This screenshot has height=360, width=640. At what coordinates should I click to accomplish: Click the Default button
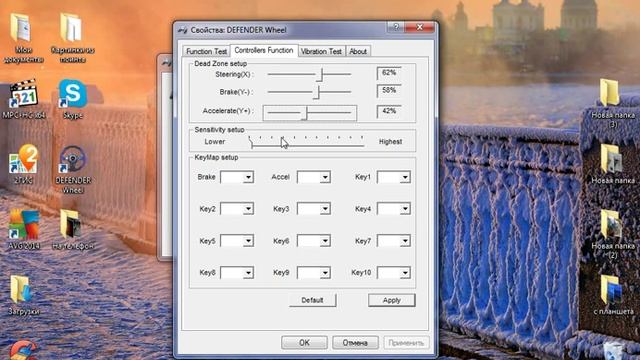[x=312, y=300]
